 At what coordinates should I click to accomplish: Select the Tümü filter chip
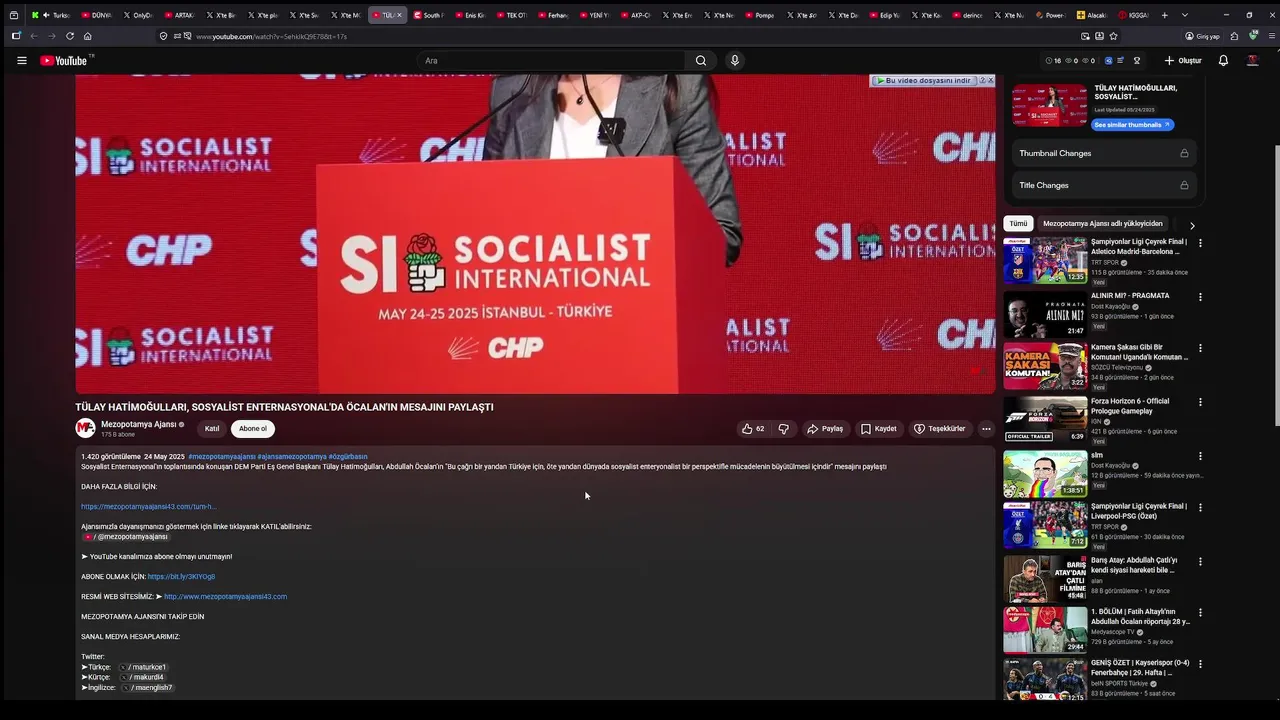(x=1018, y=224)
